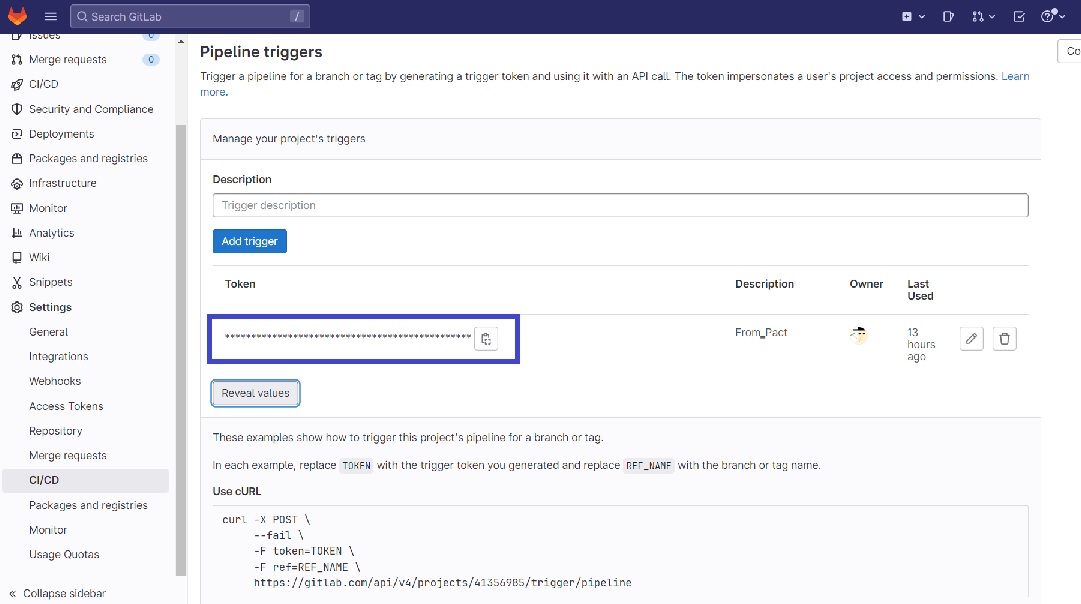Open the hamburger main menu
Viewport: 1081px width, 604px height.
tap(50, 16)
